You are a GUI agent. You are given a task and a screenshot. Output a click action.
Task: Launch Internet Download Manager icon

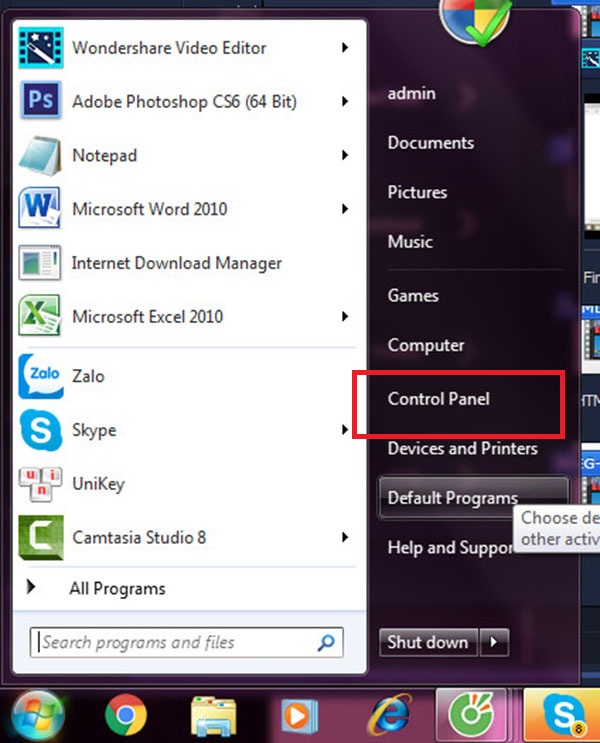41,263
